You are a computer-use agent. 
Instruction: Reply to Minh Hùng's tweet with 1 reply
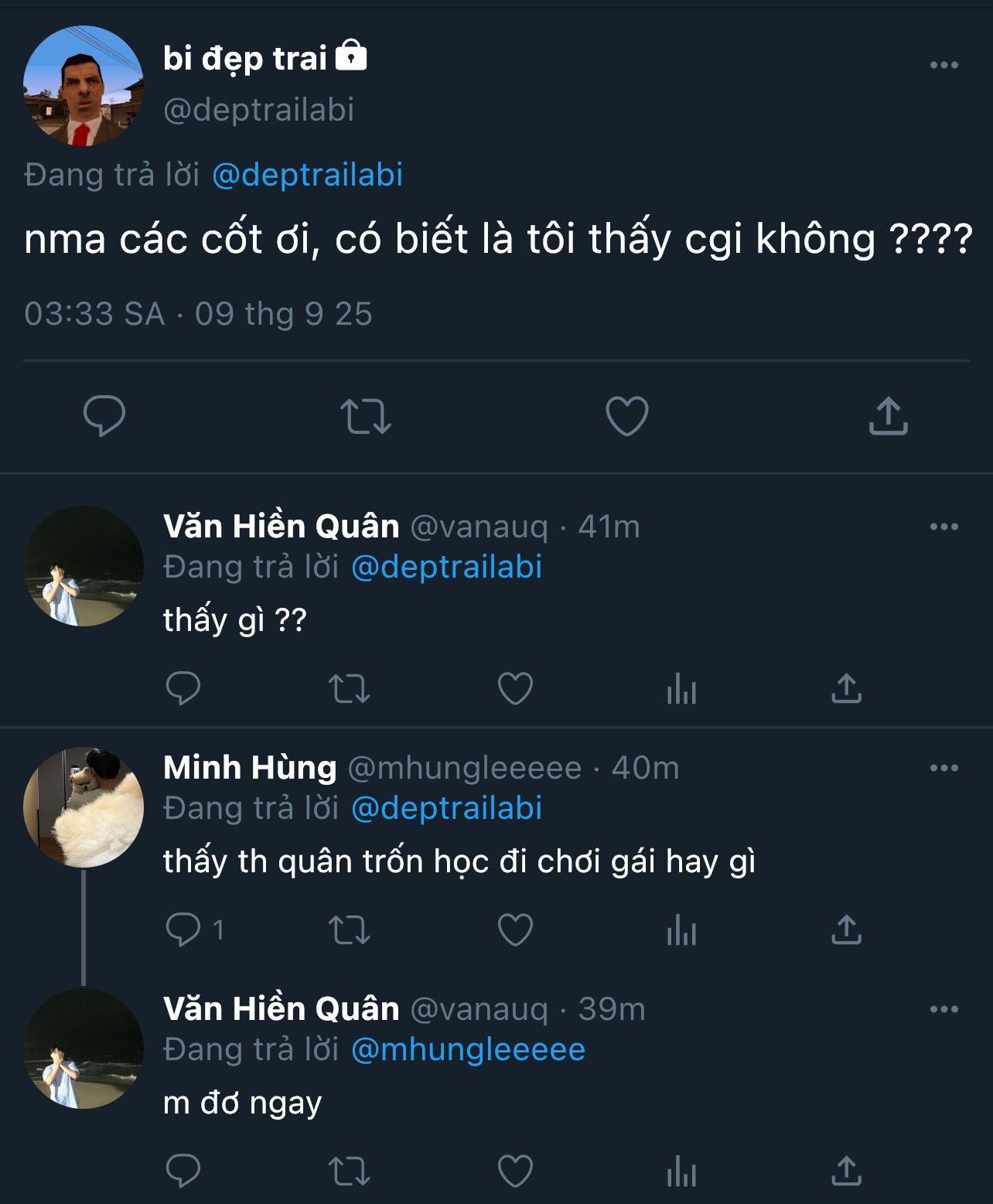tap(183, 929)
